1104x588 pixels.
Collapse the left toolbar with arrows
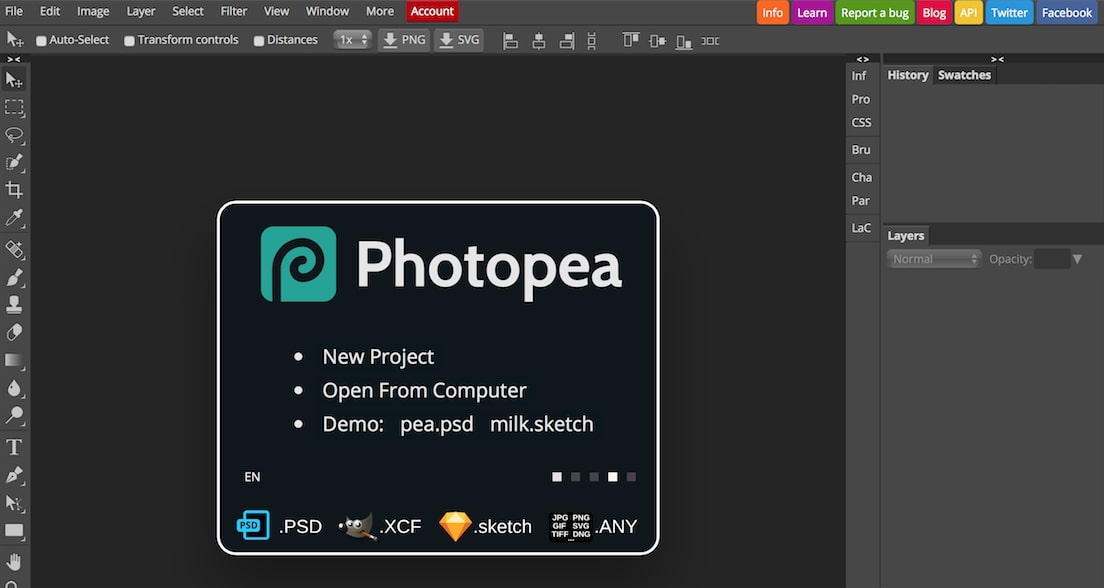point(14,59)
